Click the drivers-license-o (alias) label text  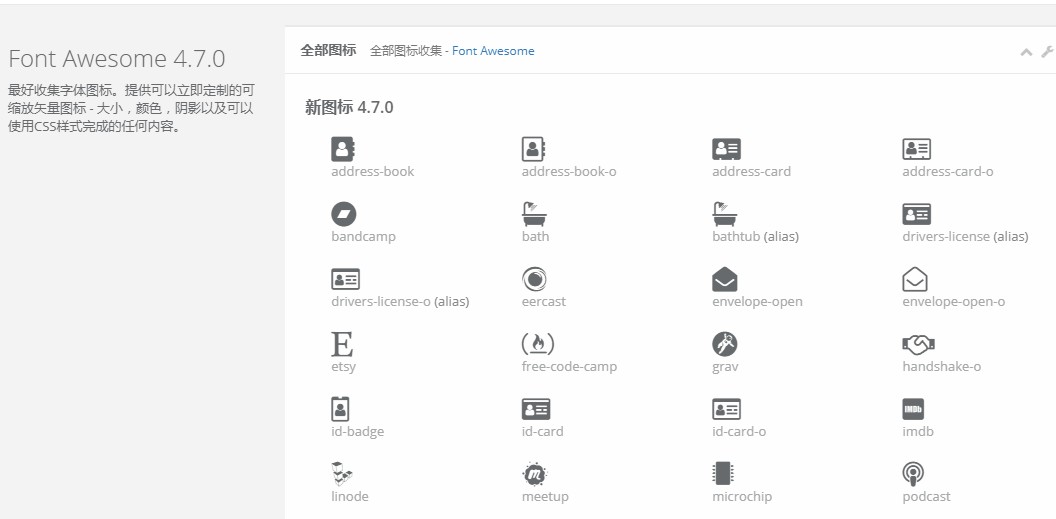tap(400, 302)
